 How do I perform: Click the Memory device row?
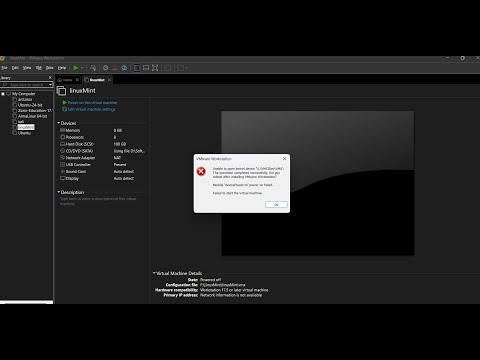pos(102,130)
